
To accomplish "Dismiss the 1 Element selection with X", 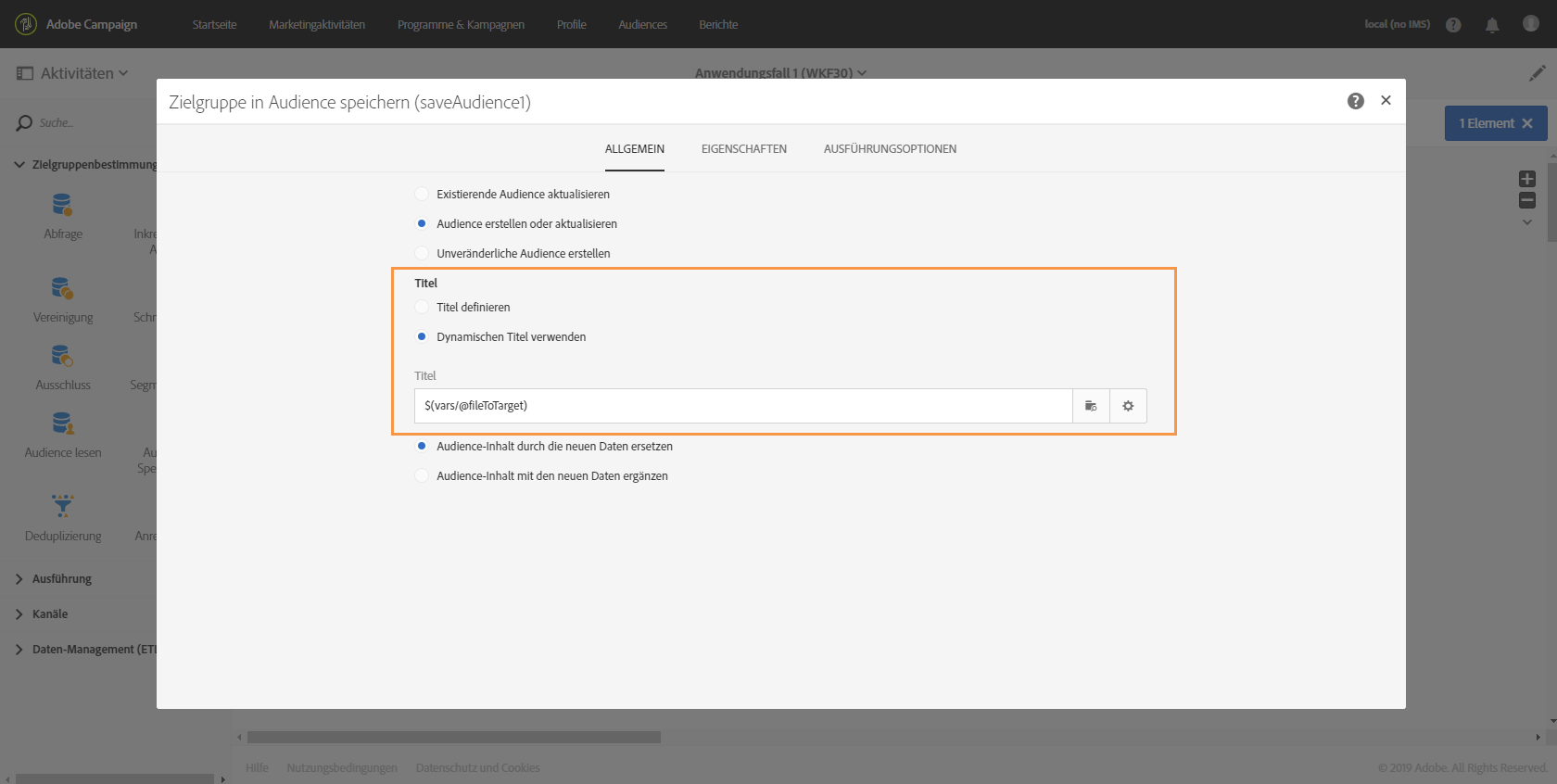I will (1527, 123).
